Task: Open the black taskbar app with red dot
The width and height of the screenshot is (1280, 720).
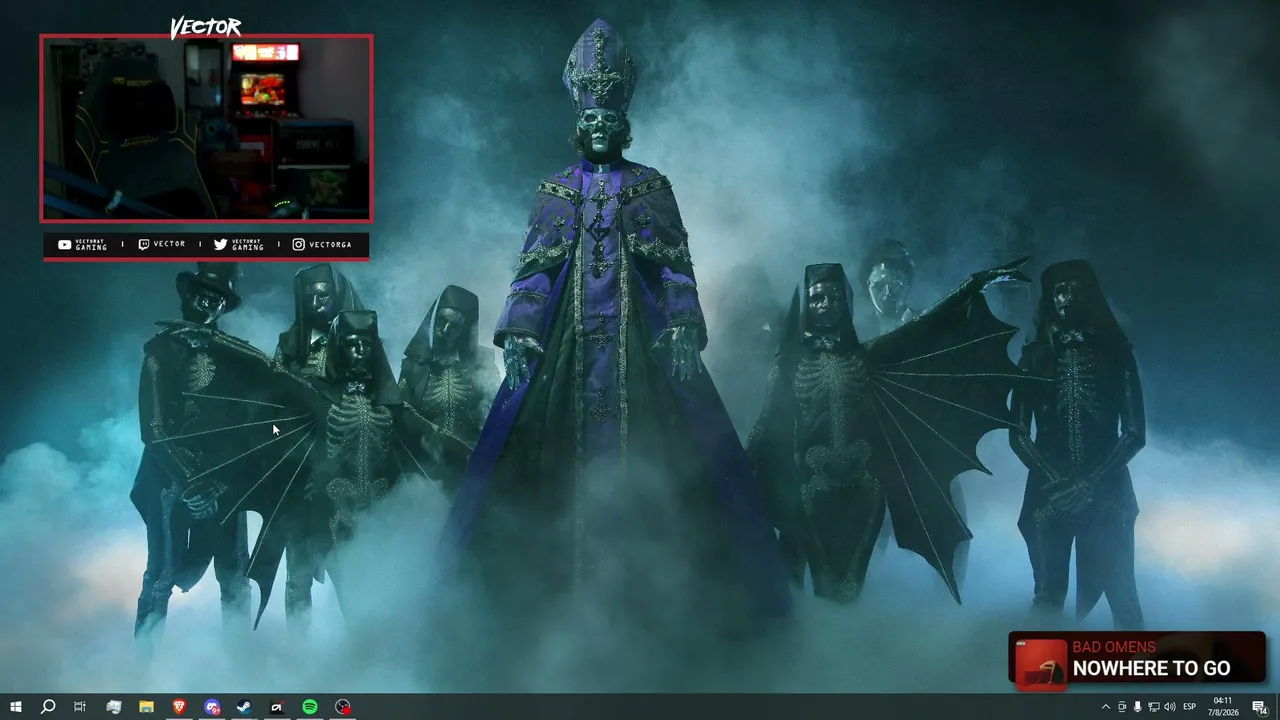Action: [x=277, y=707]
